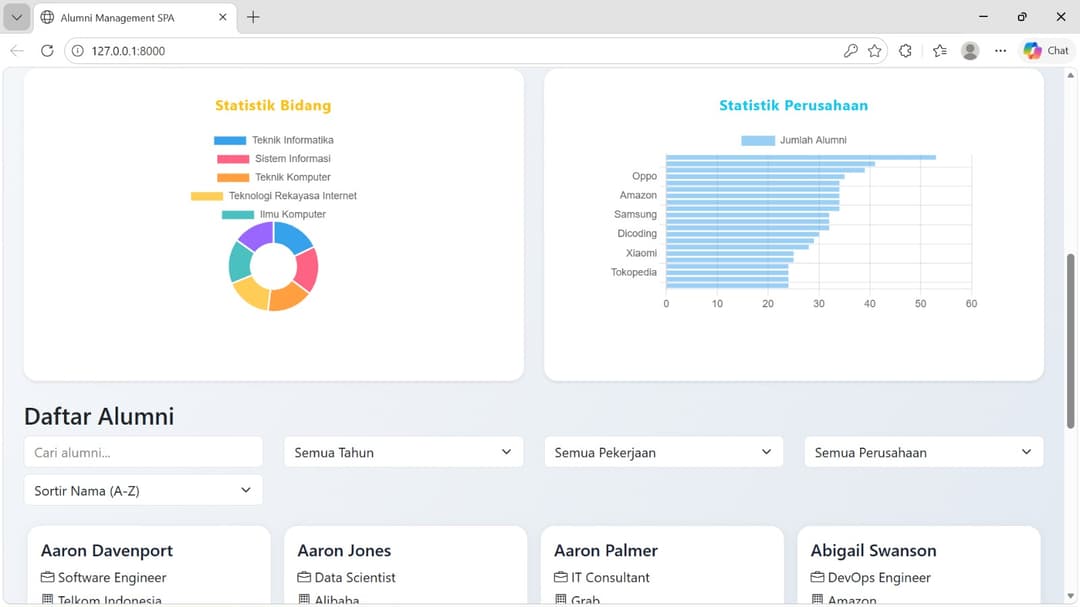Click the Statistik Perusahaan chart title
This screenshot has width=1080, height=607.
point(793,105)
